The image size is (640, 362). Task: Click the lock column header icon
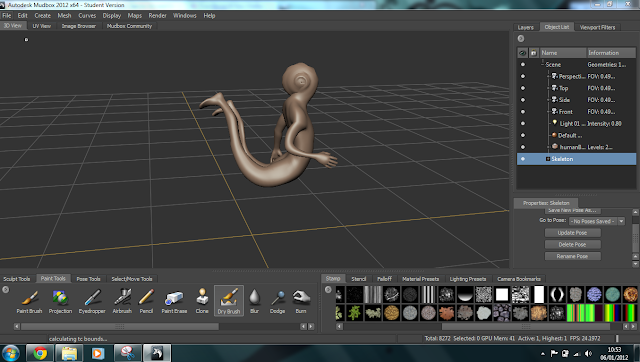(533, 53)
